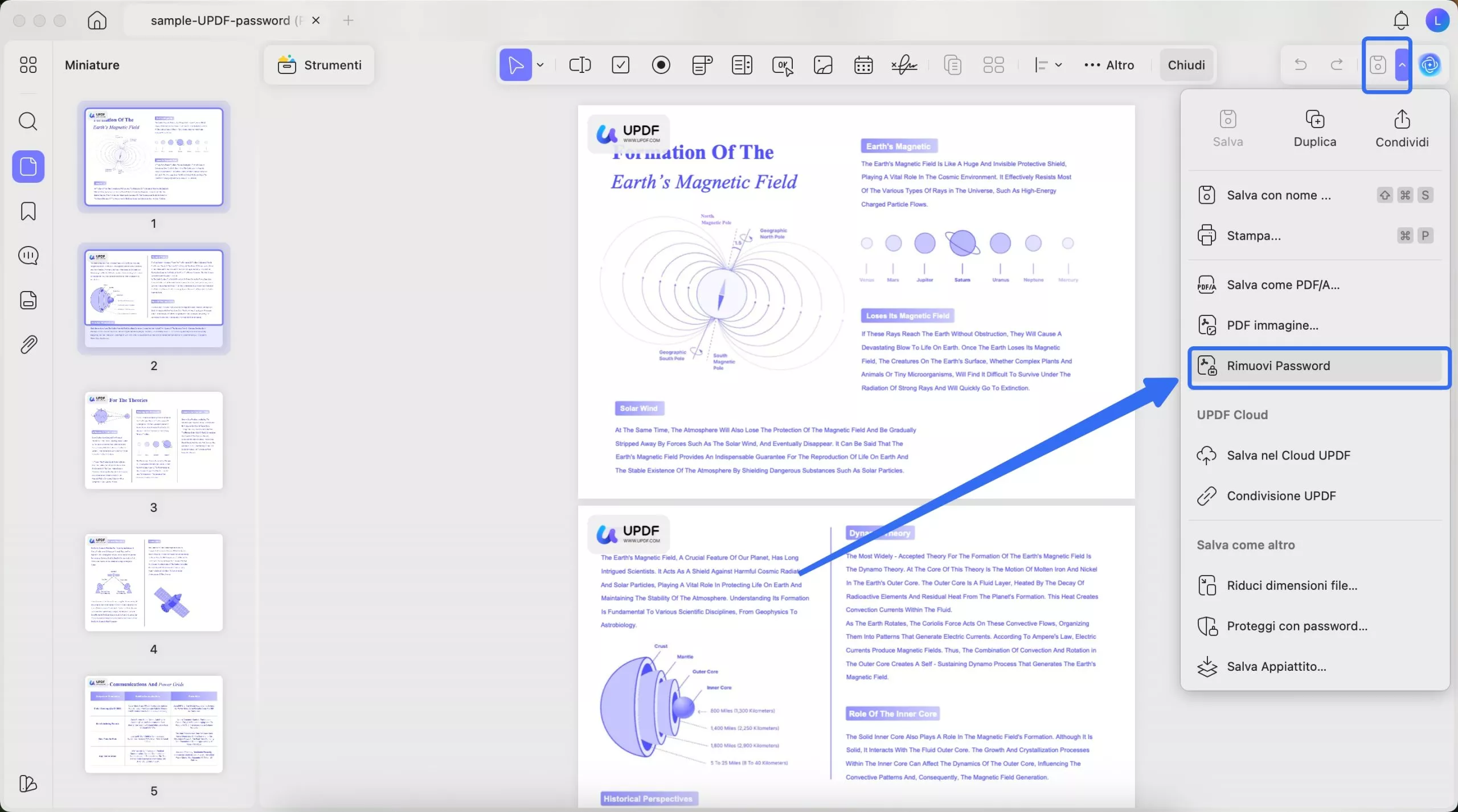The height and width of the screenshot is (812, 1458).
Task: Open the attachments paperclip panel
Action: 28,345
